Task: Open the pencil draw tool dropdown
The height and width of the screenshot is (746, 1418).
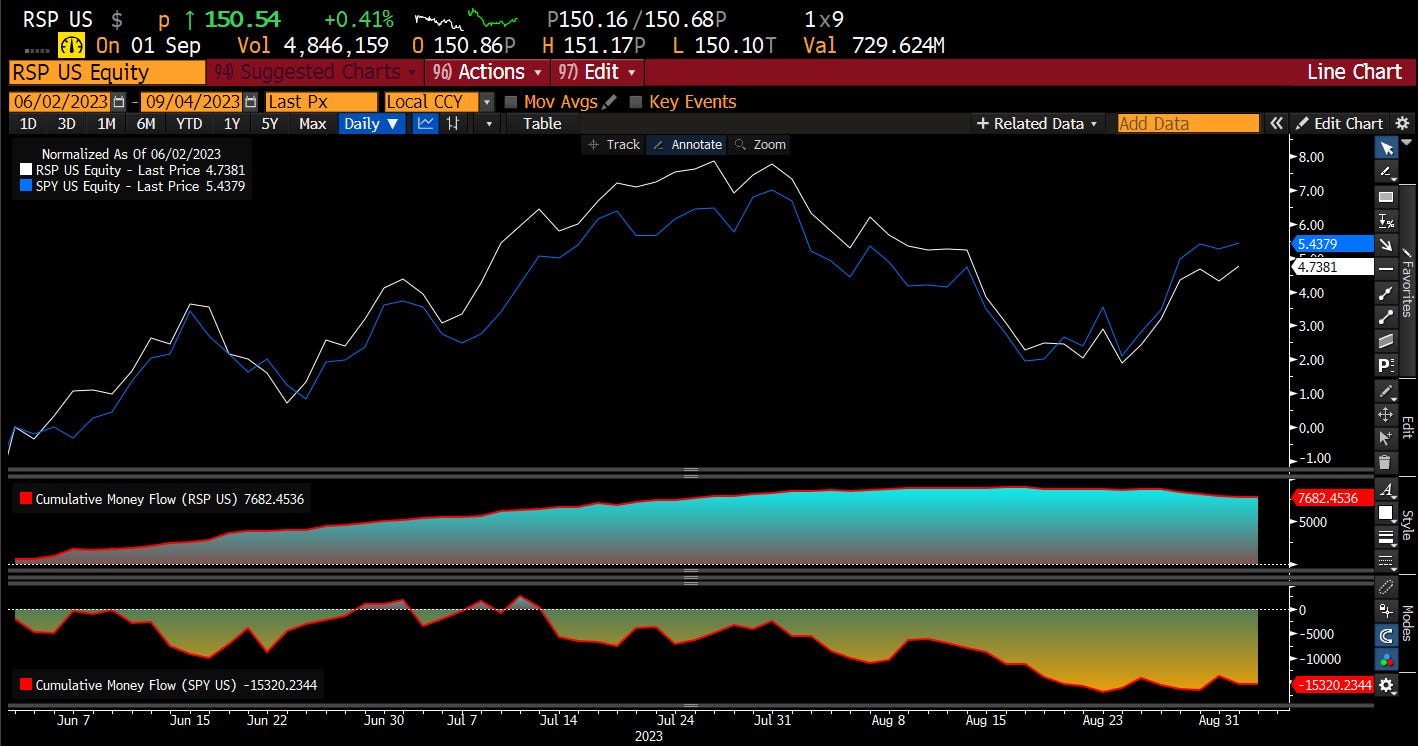Action: point(1386,390)
